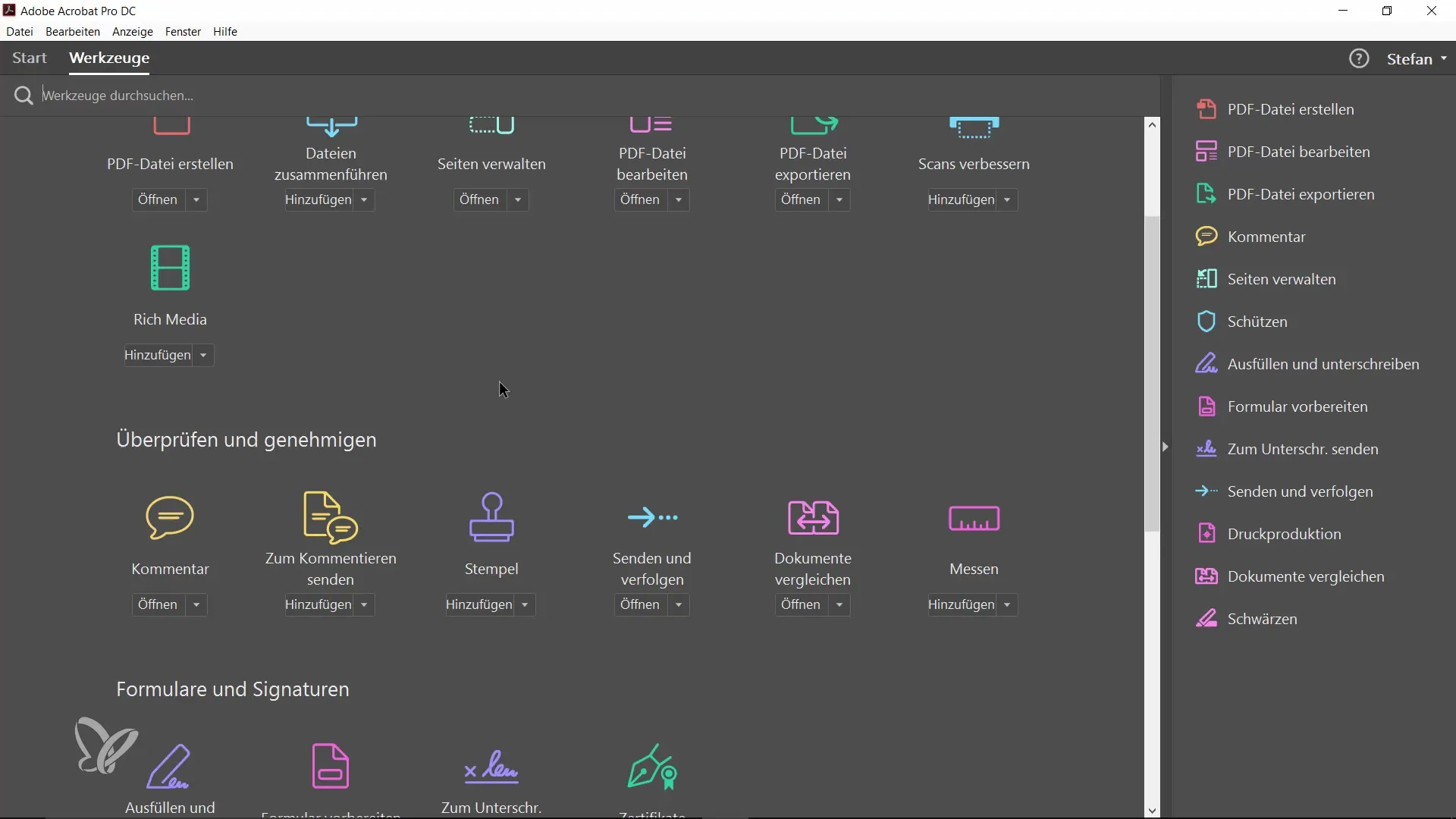Click scrollbar down arrow at bottom
The image size is (1456, 819).
[1153, 811]
